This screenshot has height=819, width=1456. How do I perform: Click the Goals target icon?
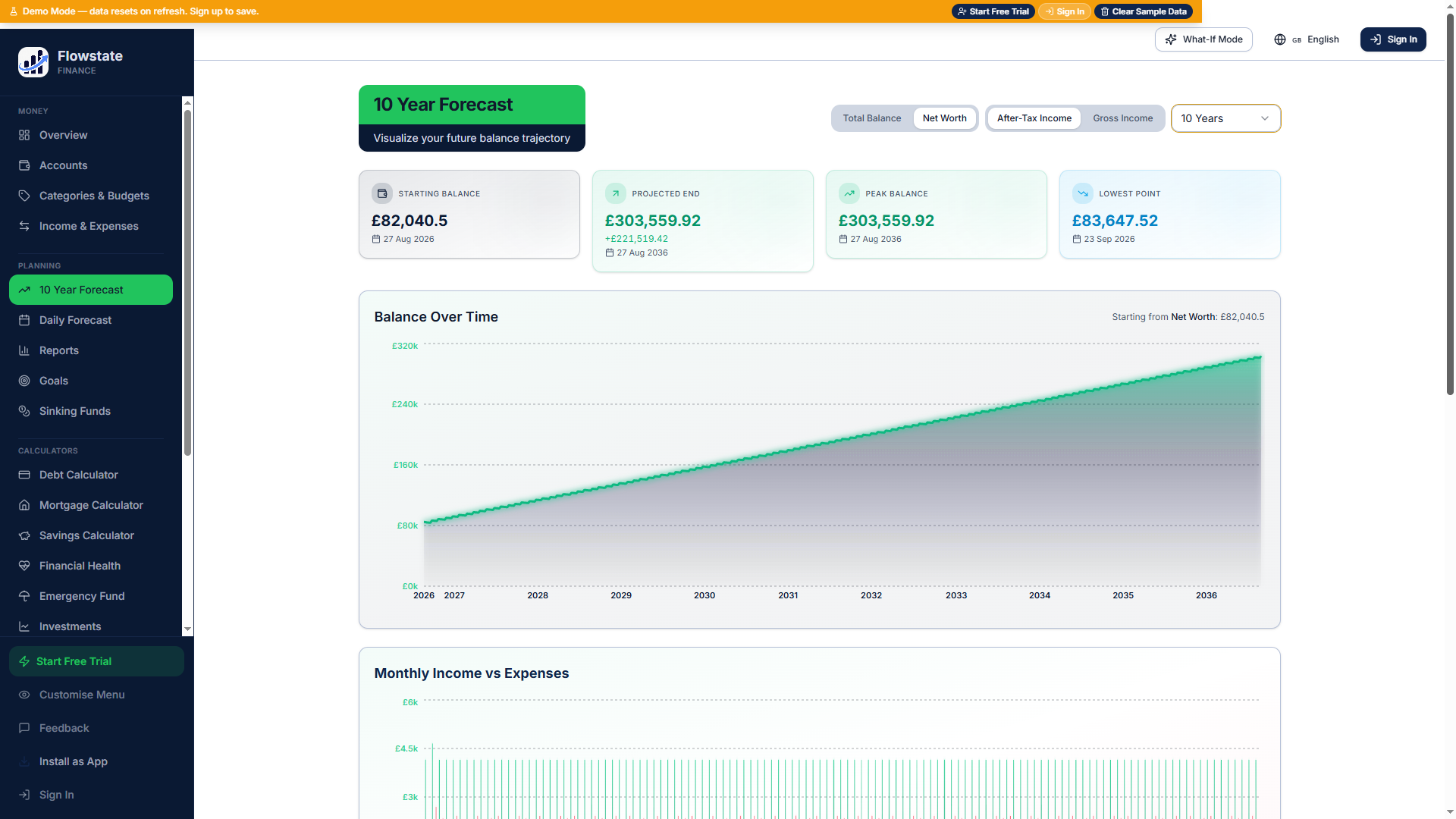click(x=24, y=381)
